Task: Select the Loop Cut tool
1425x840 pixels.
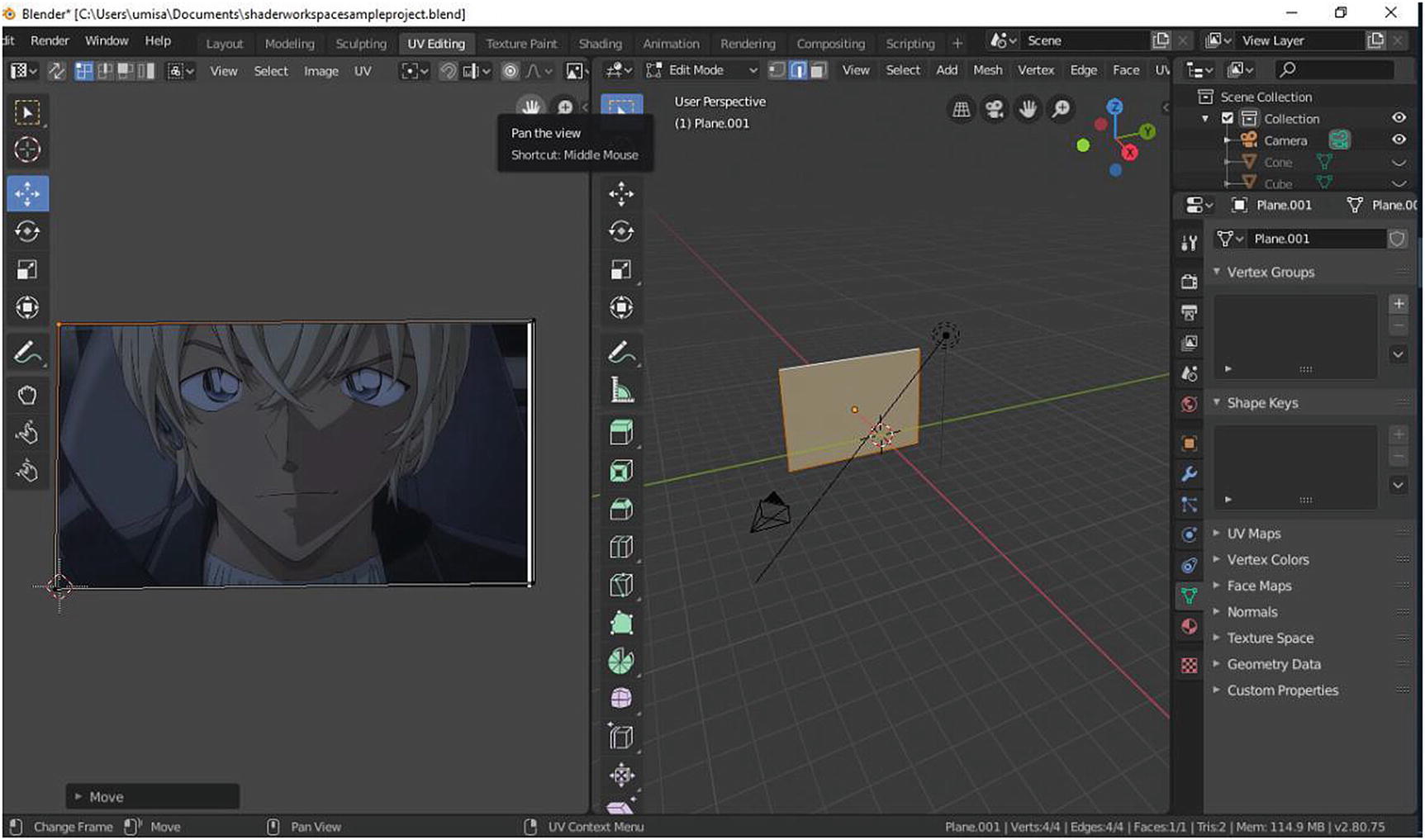Action: tap(621, 548)
